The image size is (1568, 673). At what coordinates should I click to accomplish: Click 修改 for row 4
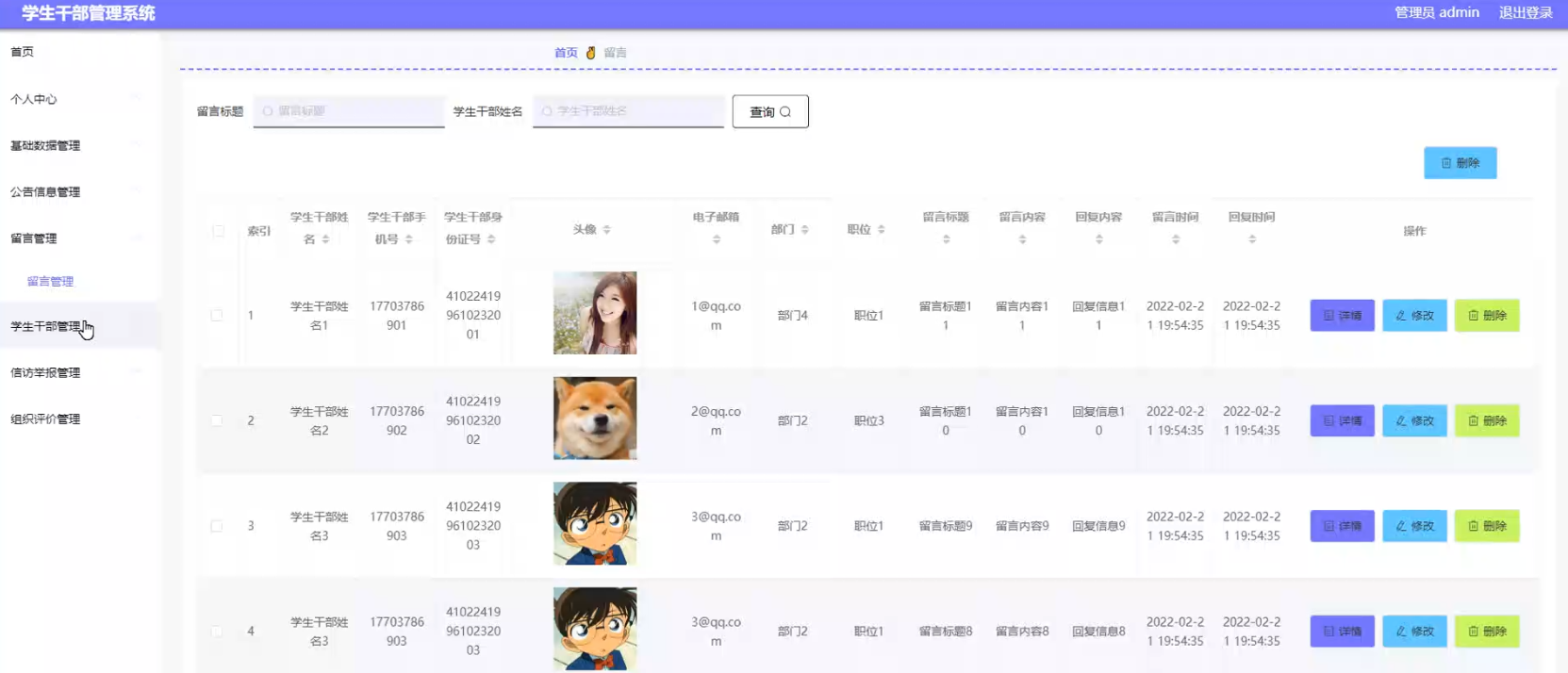coord(1414,632)
